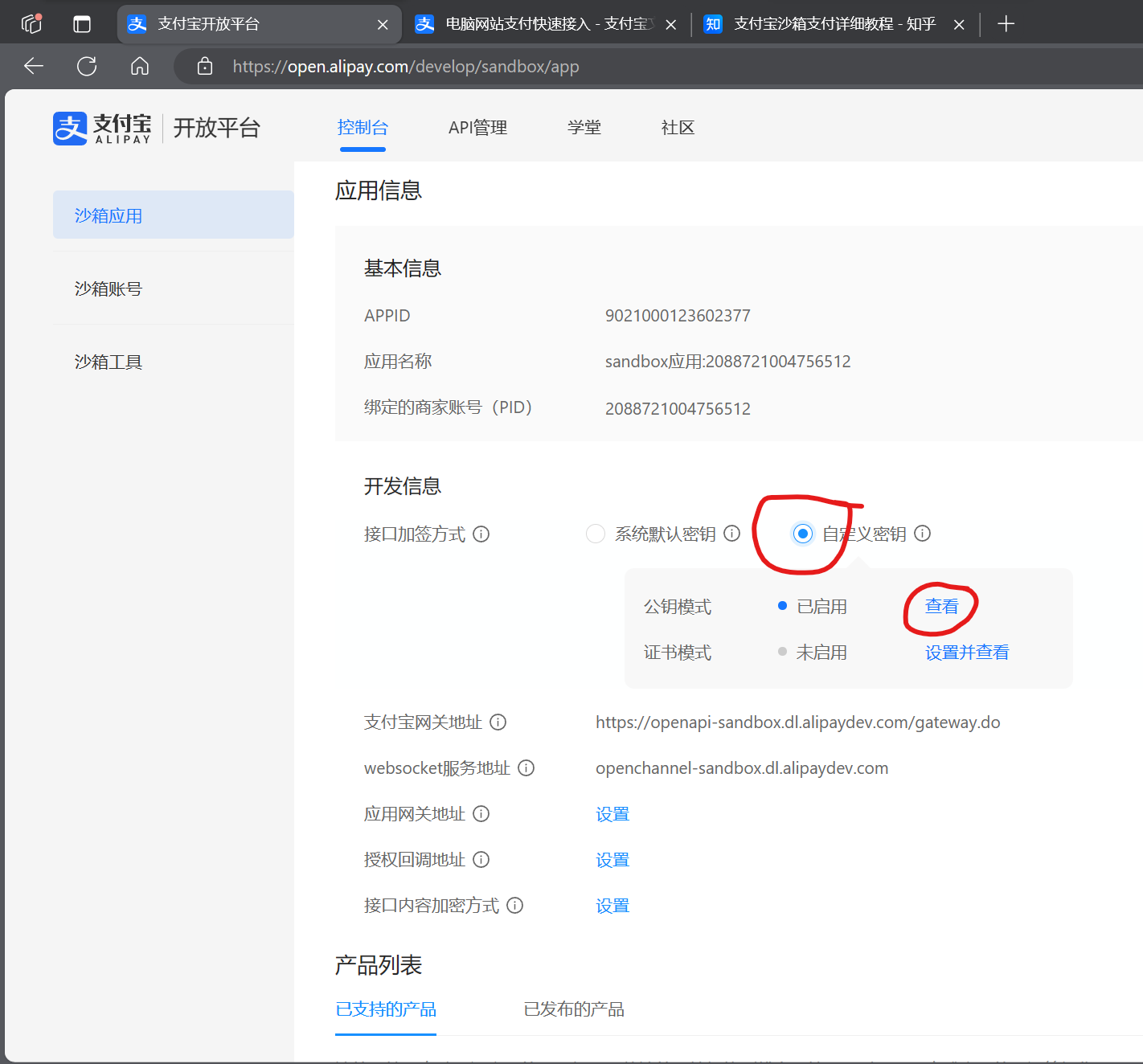Click the Alipay logo in header
1143x1064 pixels.
(x=103, y=128)
